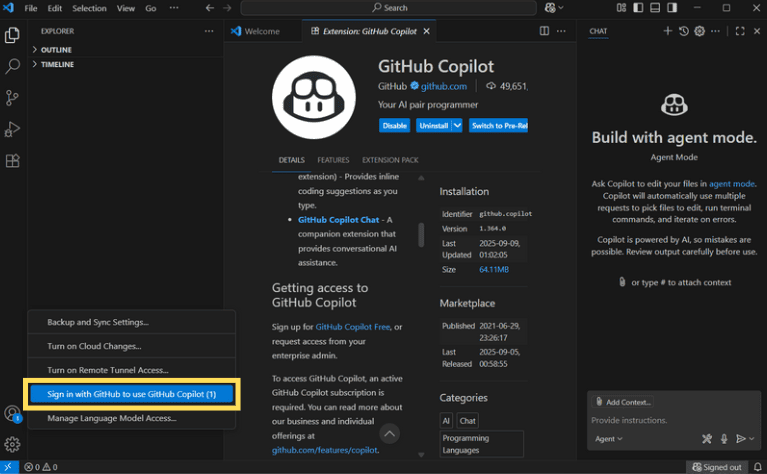767x474 pixels.
Task: Open editor More Actions ellipsis
Action: click(561, 31)
